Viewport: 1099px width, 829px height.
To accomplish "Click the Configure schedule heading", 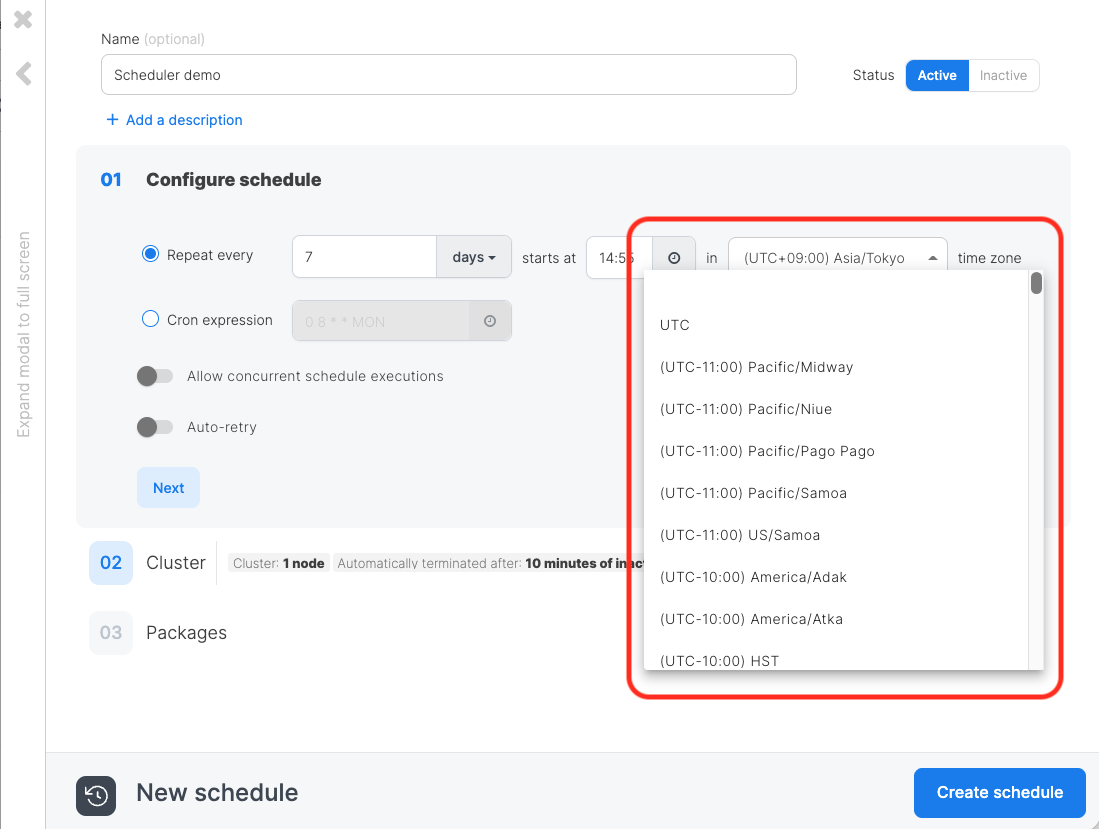I will click(233, 179).
